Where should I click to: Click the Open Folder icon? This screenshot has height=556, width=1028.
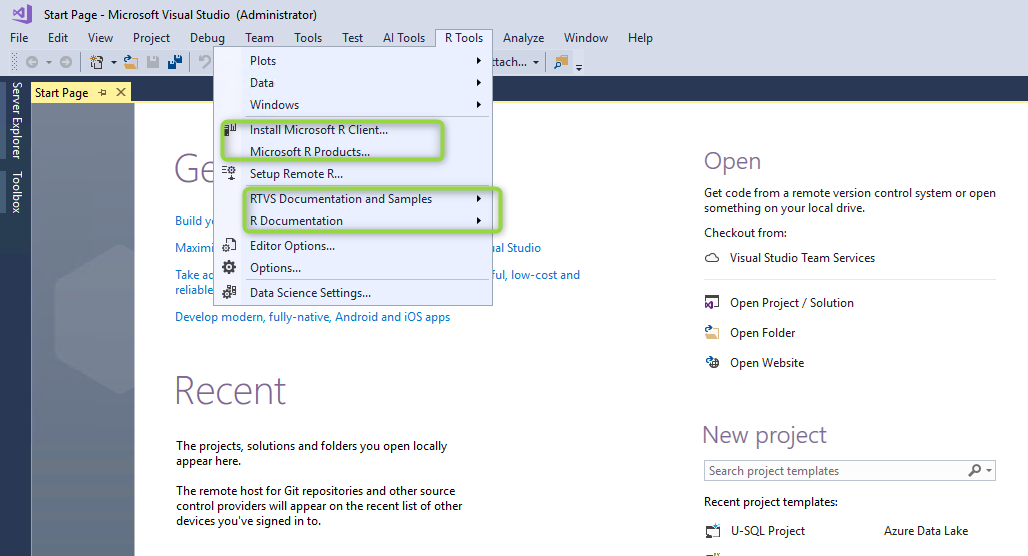[x=712, y=333]
